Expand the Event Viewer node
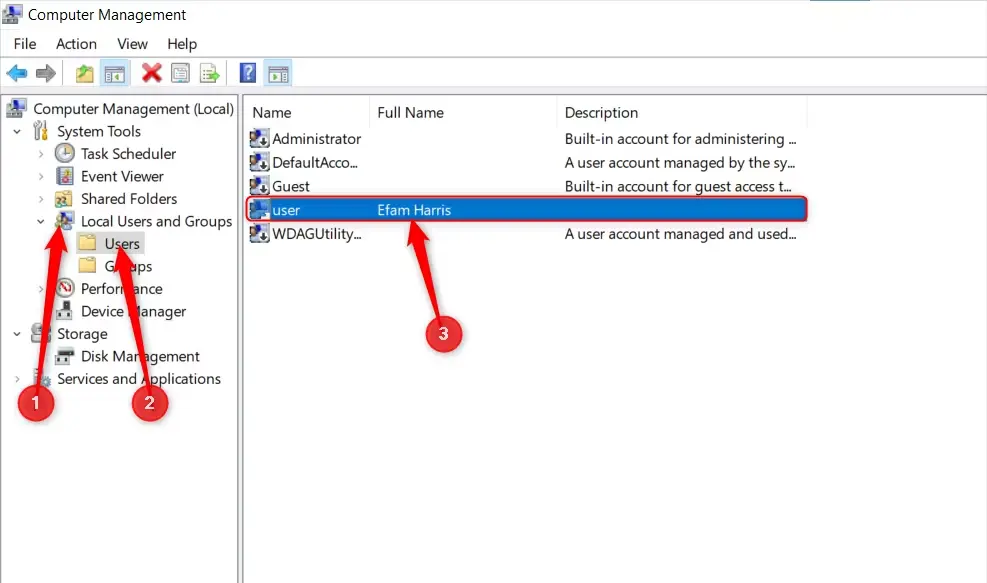The width and height of the screenshot is (987, 583). 41,176
